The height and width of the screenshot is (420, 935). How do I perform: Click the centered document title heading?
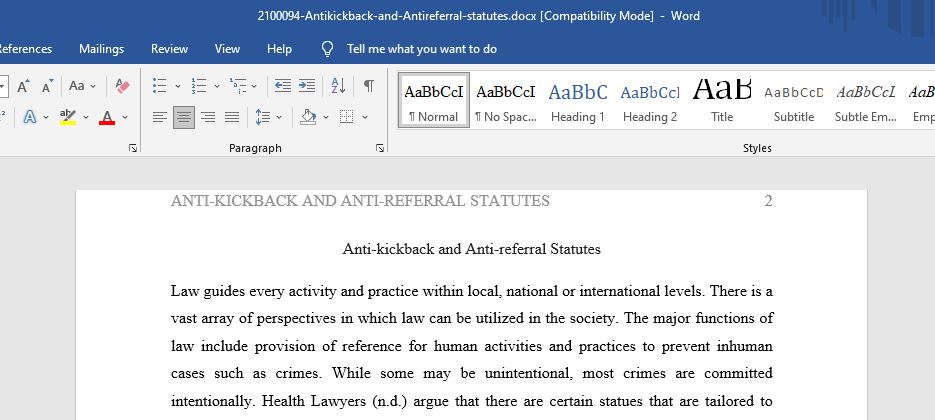pyautogui.click(x=471, y=249)
